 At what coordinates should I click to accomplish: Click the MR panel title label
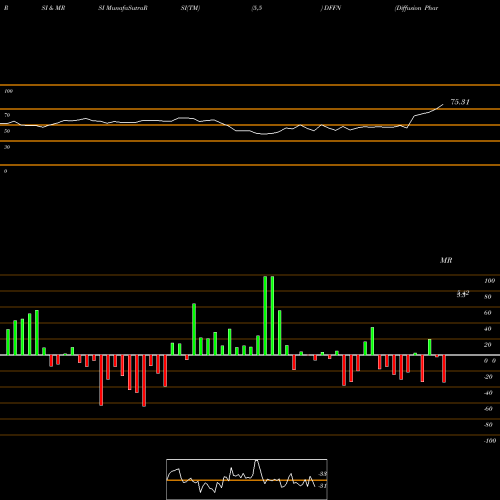446,260
